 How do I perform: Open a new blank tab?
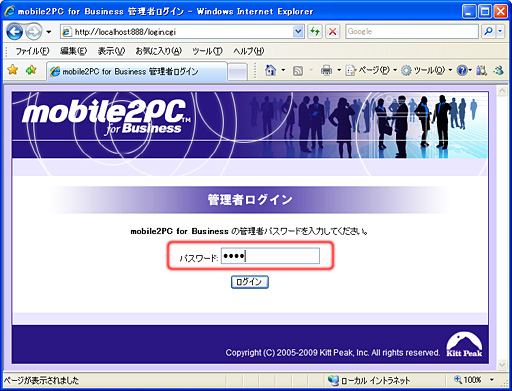(x=238, y=72)
